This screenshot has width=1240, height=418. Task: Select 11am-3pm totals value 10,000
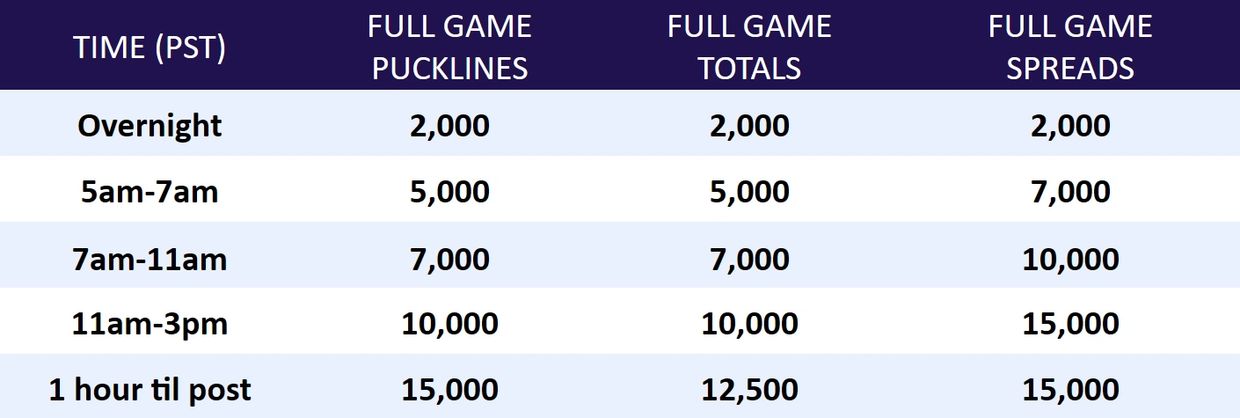point(749,324)
